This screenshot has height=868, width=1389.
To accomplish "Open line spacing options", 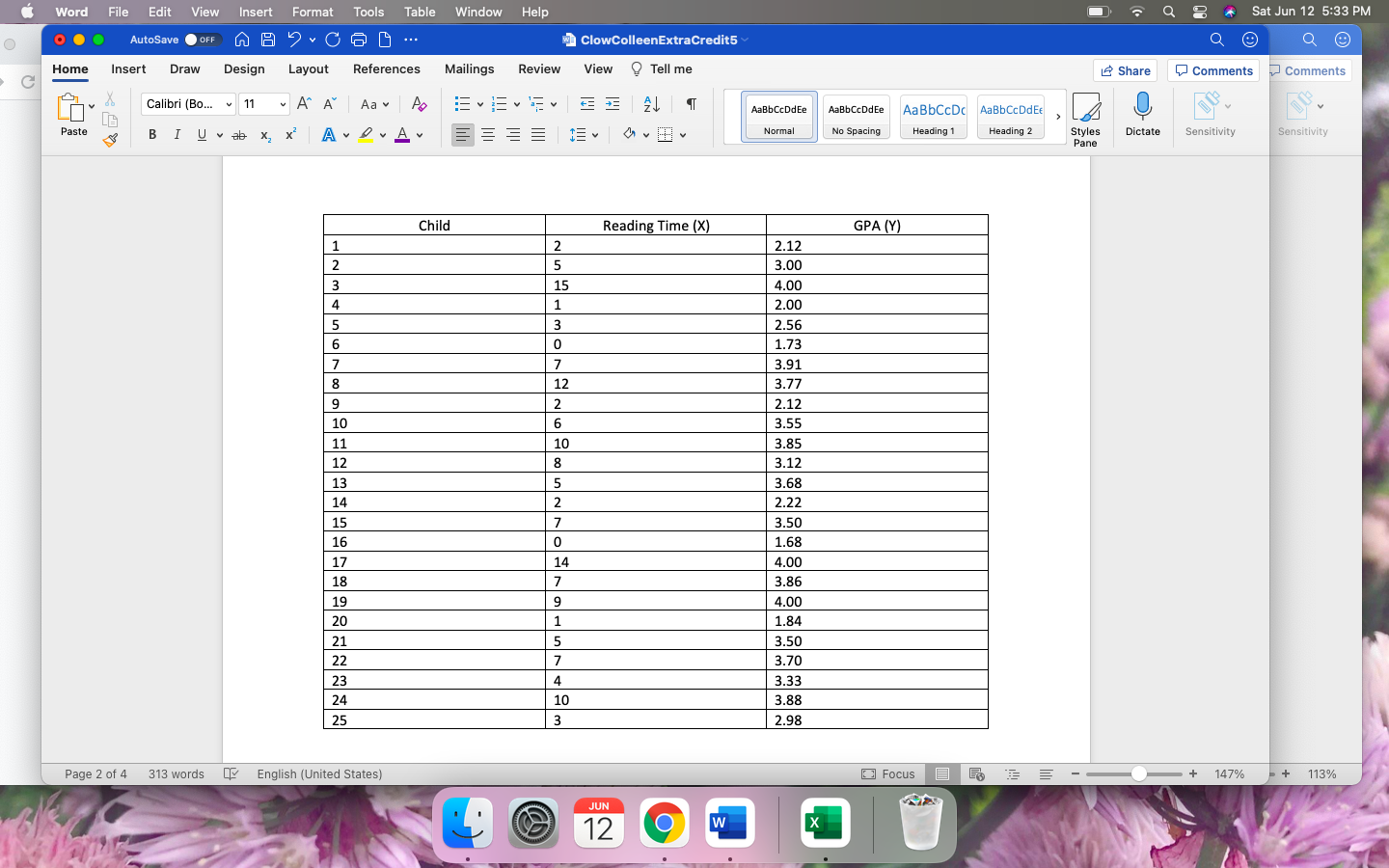I will tap(584, 135).
